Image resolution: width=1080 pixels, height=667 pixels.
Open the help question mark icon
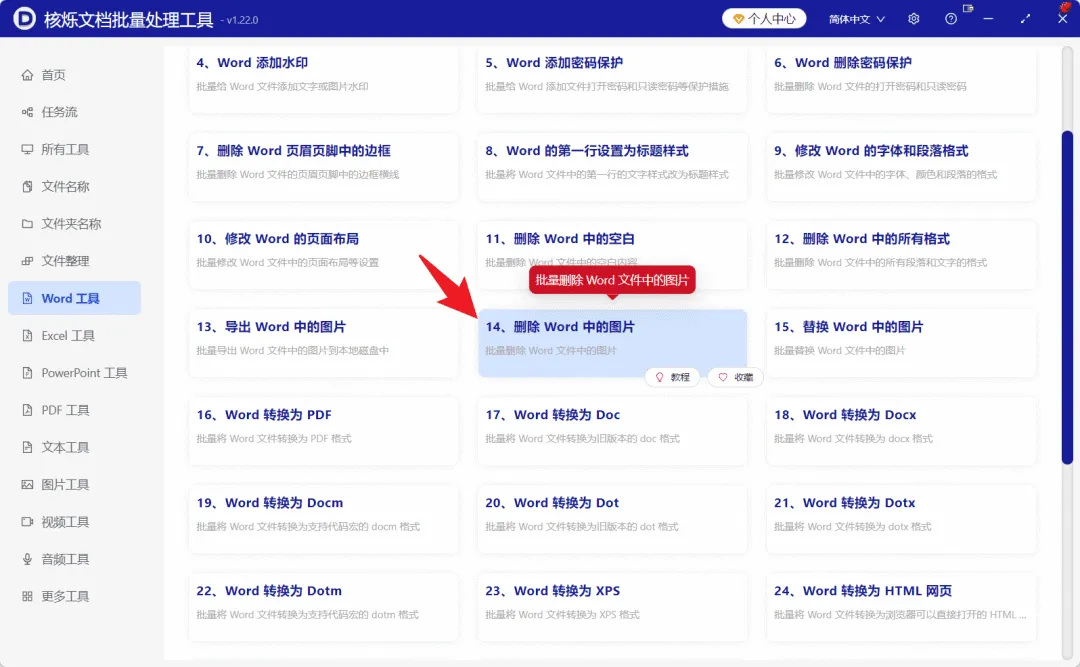[x=951, y=19]
